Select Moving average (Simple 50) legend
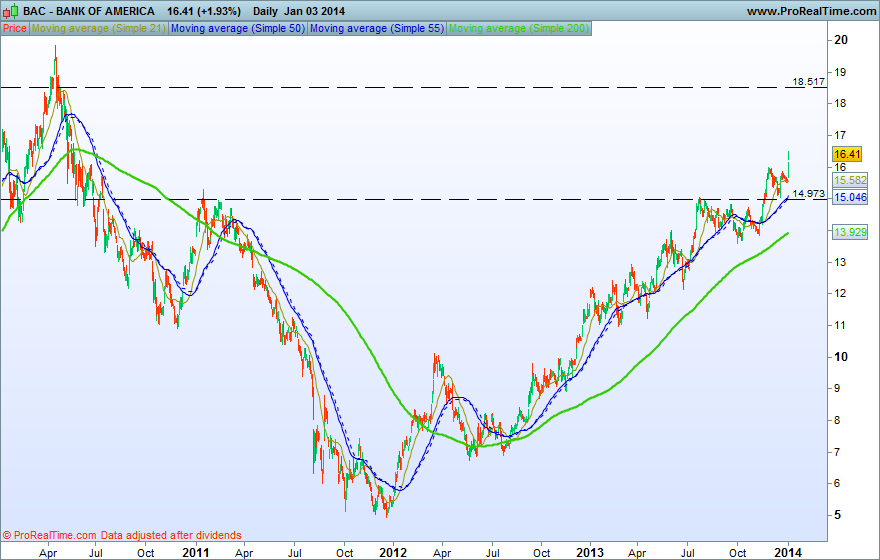 tap(238, 28)
